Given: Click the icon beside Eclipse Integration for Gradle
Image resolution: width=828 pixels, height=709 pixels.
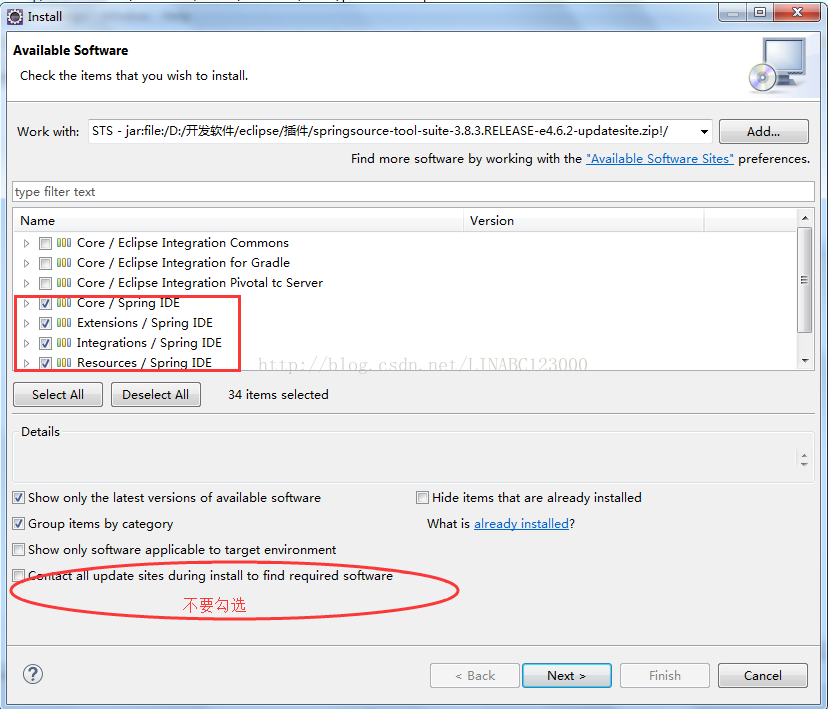Looking at the screenshot, I should pyautogui.click(x=64, y=263).
